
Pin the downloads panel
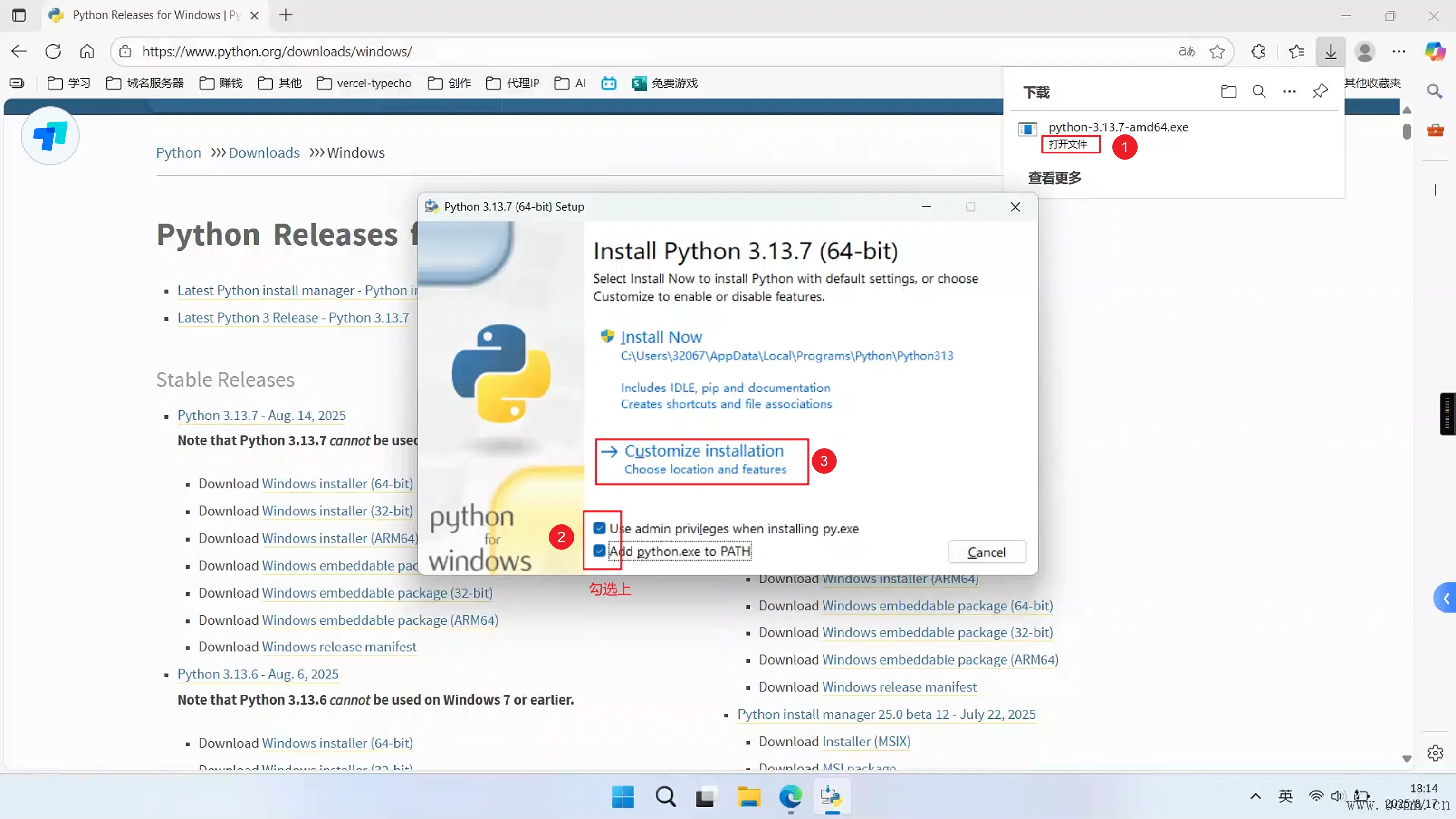(1321, 92)
